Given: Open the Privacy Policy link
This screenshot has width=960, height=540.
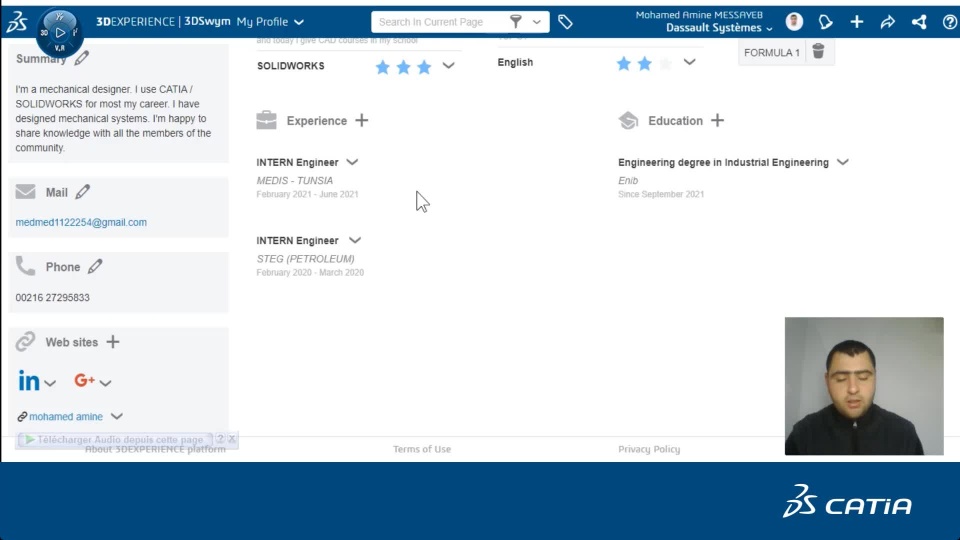Looking at the screenshot, I should click(649, 449).
